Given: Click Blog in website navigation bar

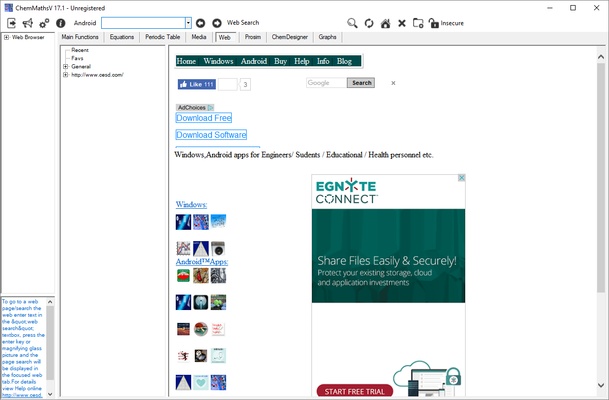Looking at the screenshot, I should [x=344, y=61].
